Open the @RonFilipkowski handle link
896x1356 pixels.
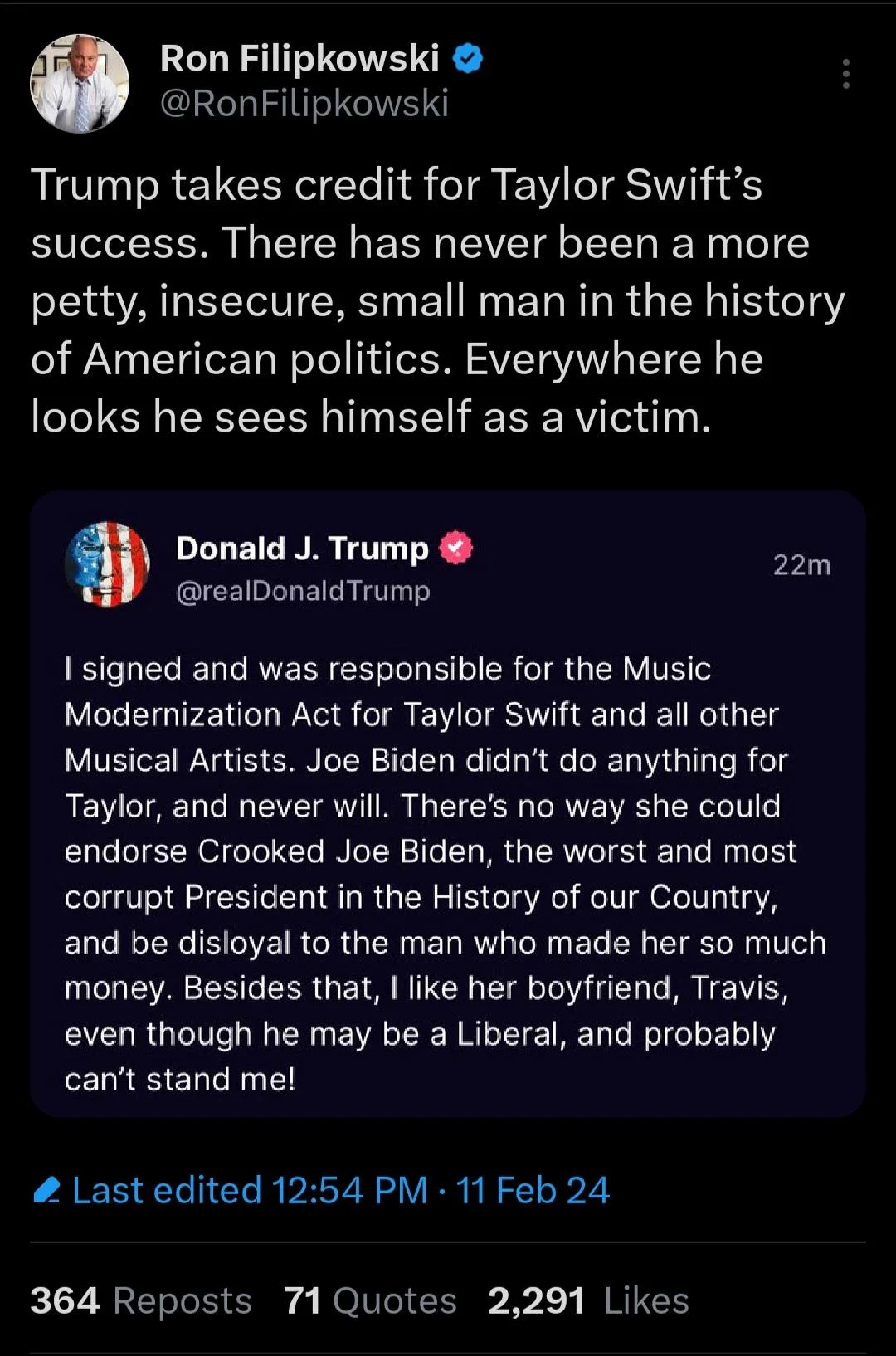[x=304, y=103]
